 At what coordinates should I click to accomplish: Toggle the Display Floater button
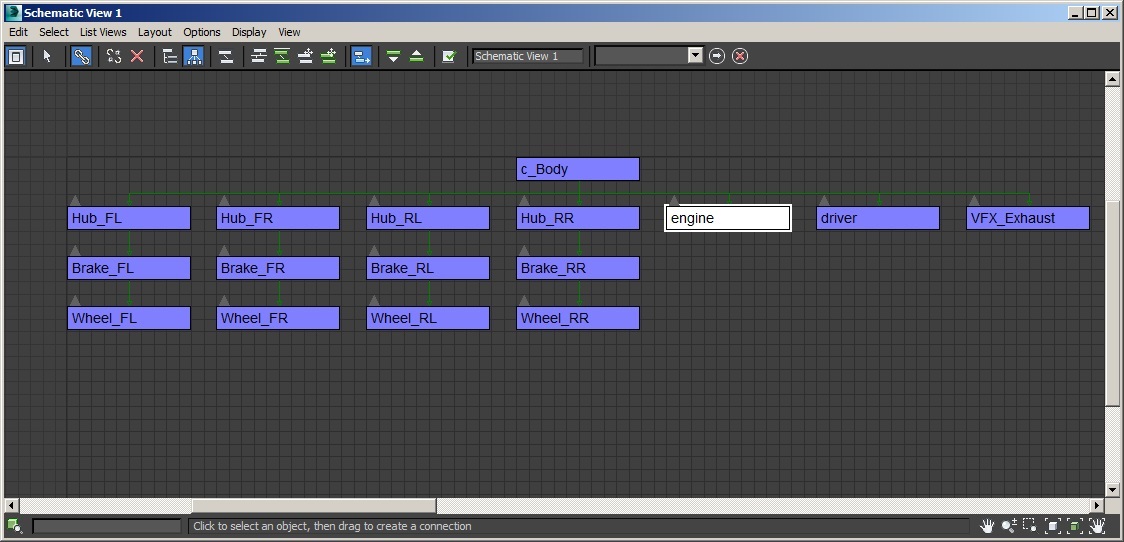(16, 56)
